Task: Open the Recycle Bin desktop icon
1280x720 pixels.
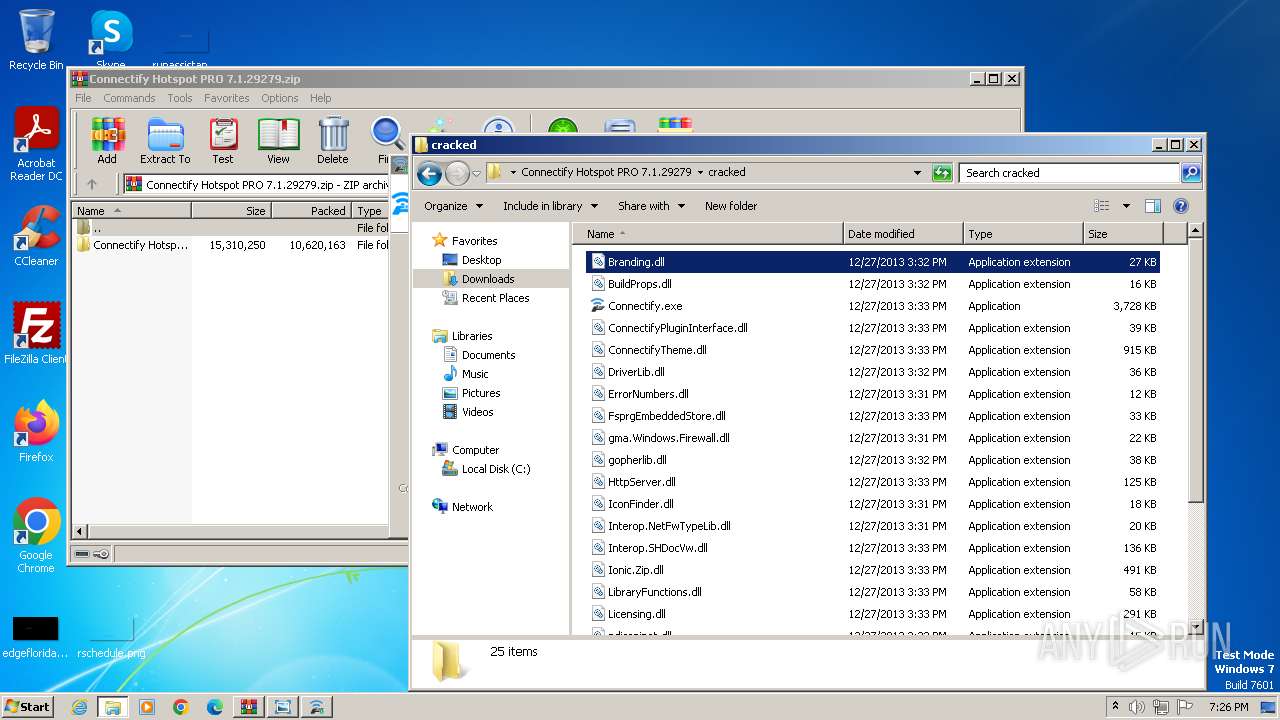Action: pos(36,40)
